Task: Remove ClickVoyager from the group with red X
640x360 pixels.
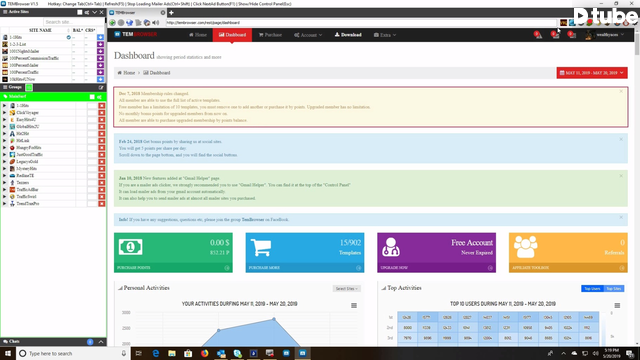Action: click(102, 113)
